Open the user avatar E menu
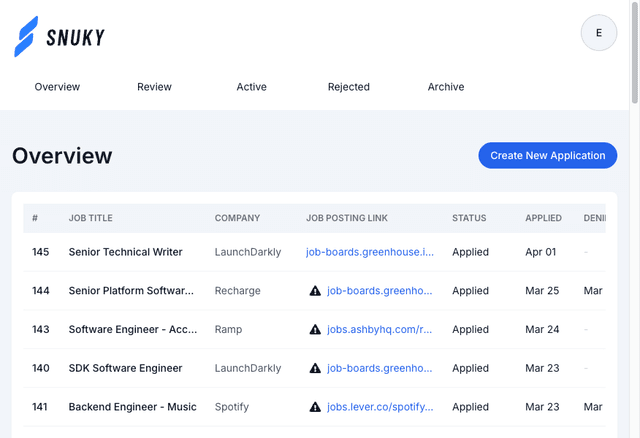640x438 pixels. 599,33
